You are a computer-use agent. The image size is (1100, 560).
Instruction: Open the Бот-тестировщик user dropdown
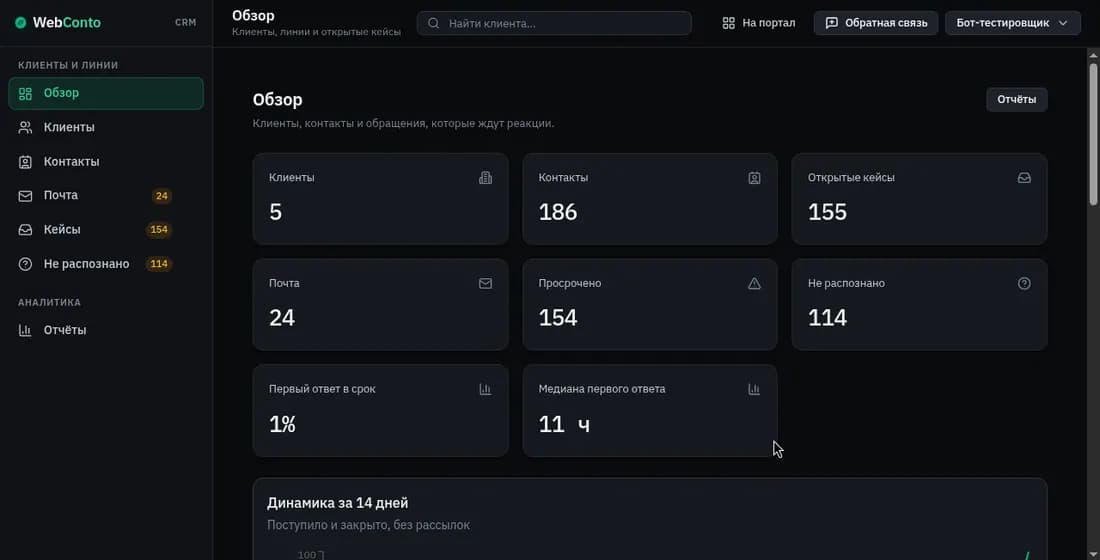[1012, 23]
